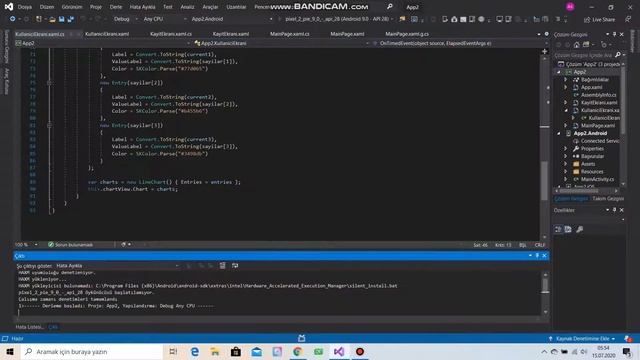Viewport: 640px width, 360px height.
Task: Select Connected Services in Solution Explorer
Action: click(x=600, y=141)
